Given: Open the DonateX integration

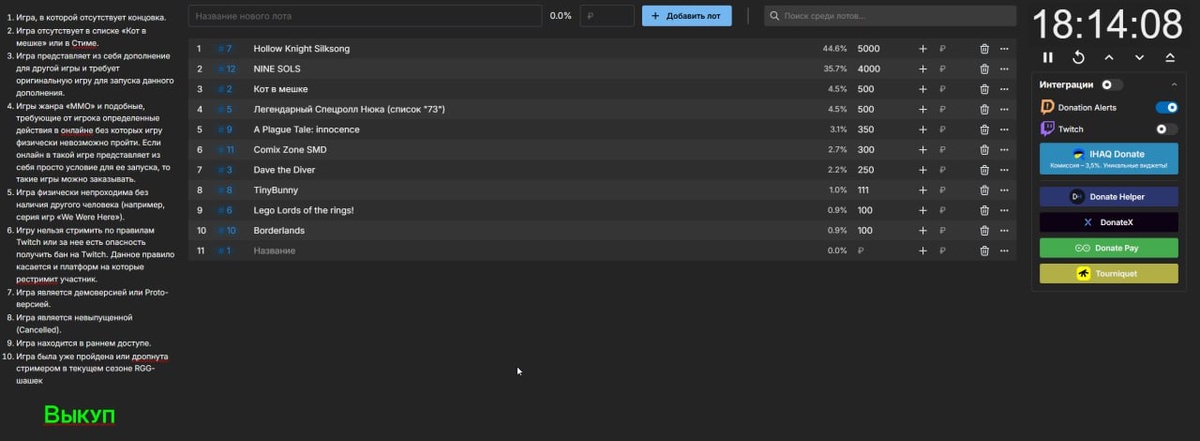Looking at the screenshot, I should click(x=1108, y=222).
